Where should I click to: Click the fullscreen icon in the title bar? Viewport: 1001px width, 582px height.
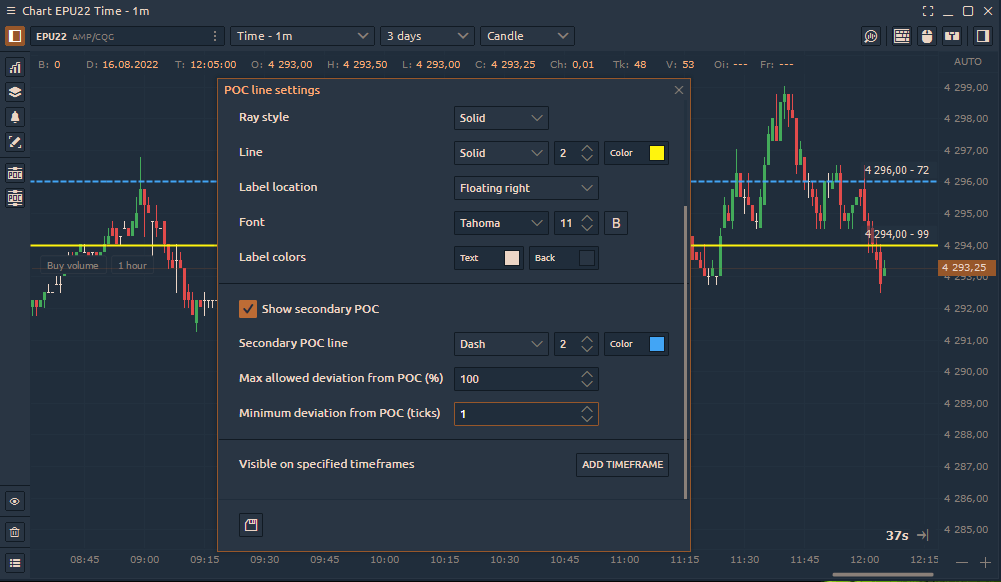pos(928,11)
